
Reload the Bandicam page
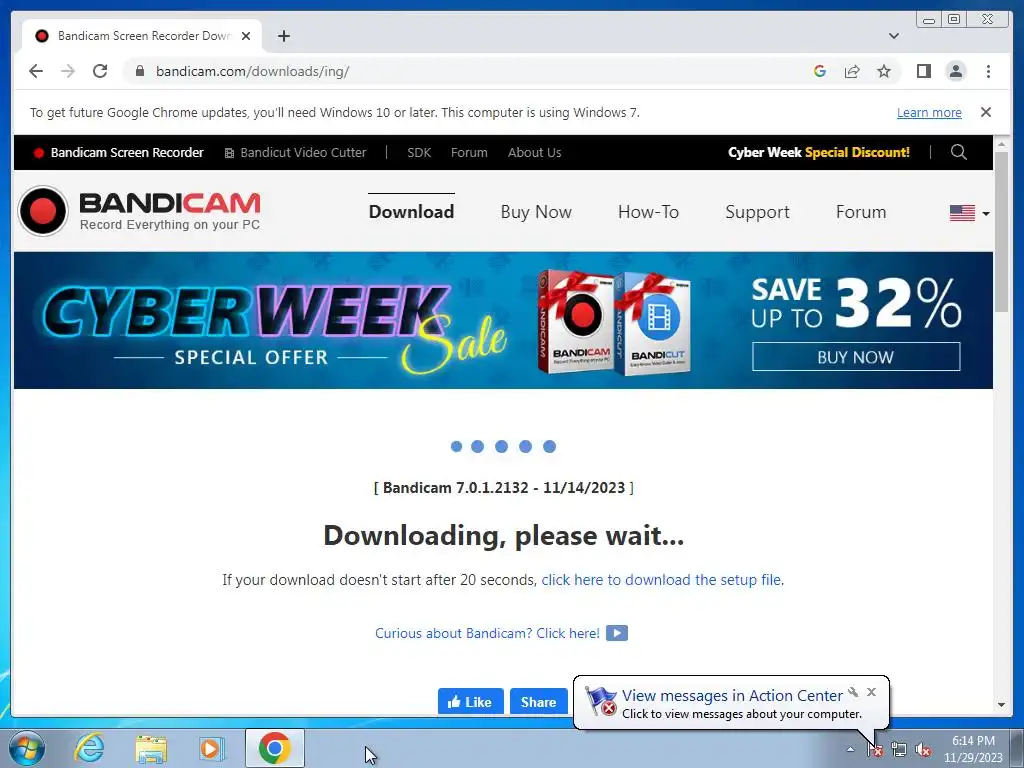tap(100, 71)
